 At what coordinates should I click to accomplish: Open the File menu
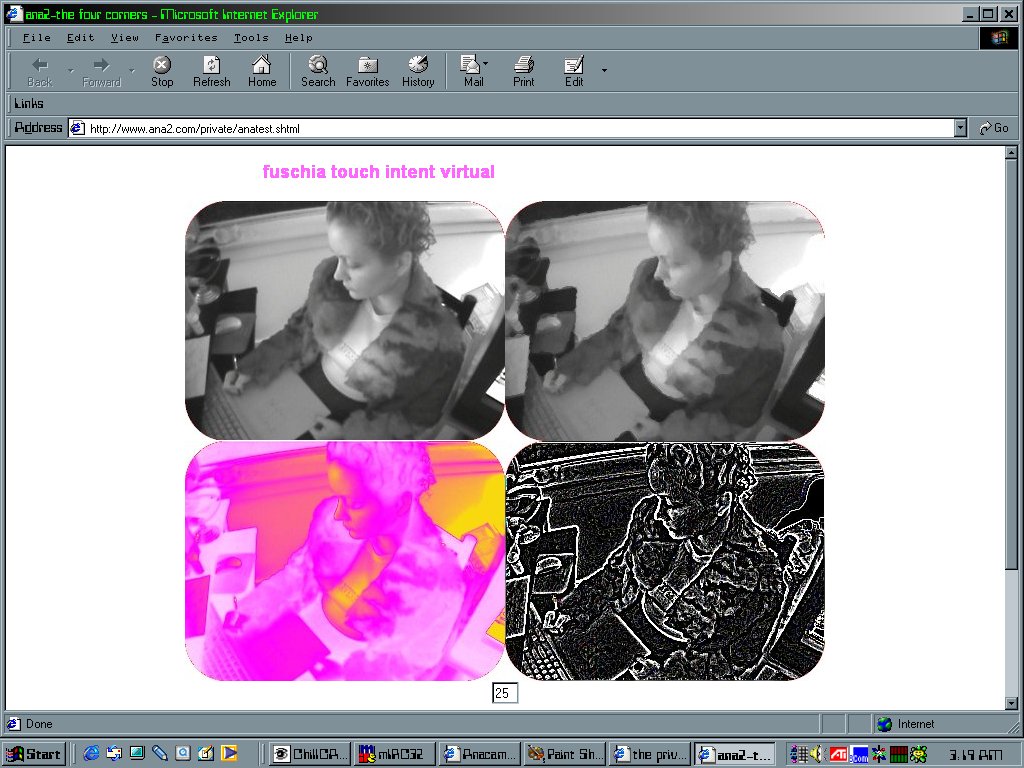(36, 38)
